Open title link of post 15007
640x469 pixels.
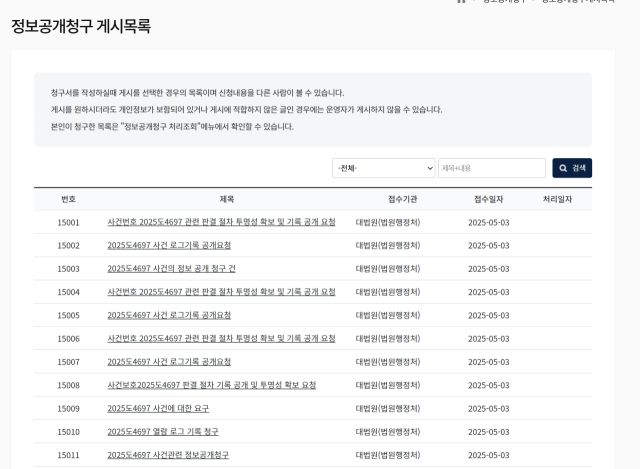169,362
